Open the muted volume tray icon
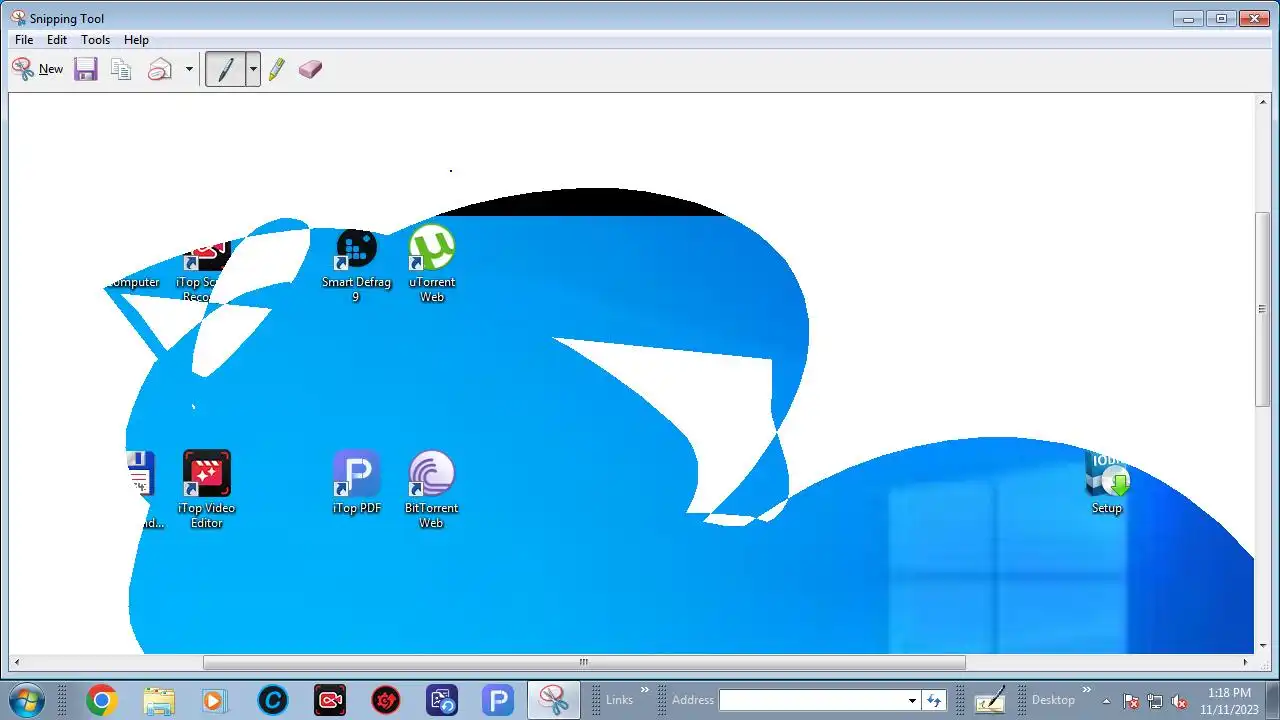 point(1179,701)
